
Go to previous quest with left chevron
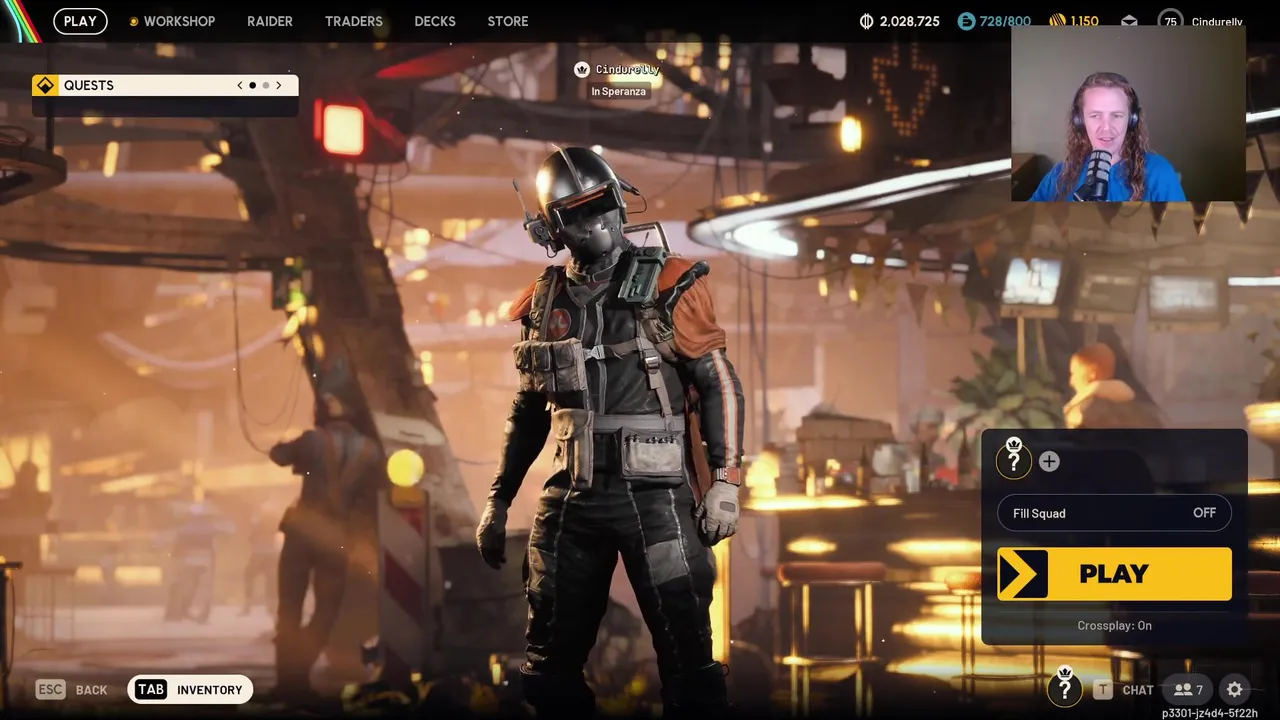coord(240,85)
